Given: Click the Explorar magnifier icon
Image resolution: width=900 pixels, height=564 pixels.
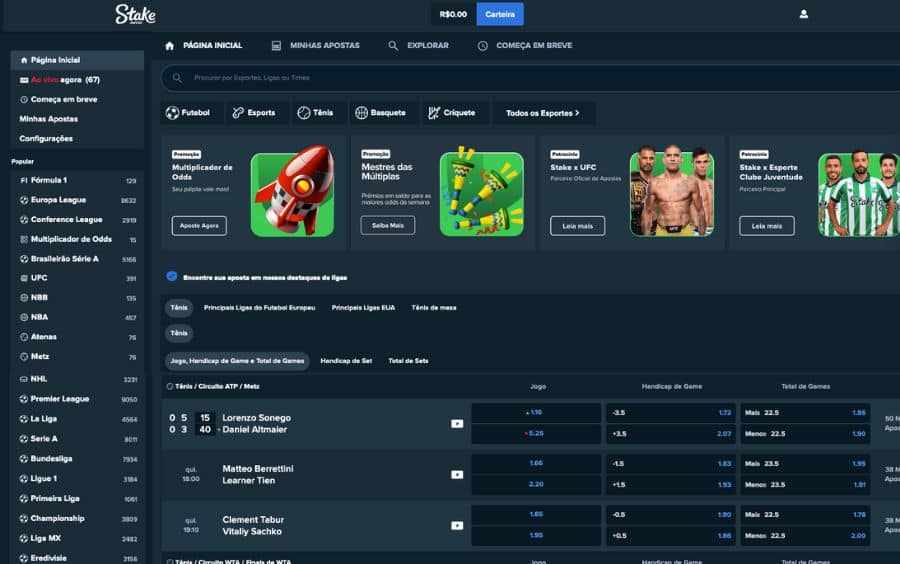Looking at the screenshot, I should tap(393, 45).
